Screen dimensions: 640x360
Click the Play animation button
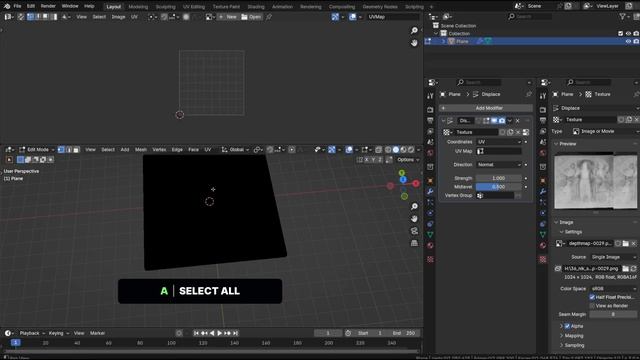pyautogui.click(x=219, y=333)
